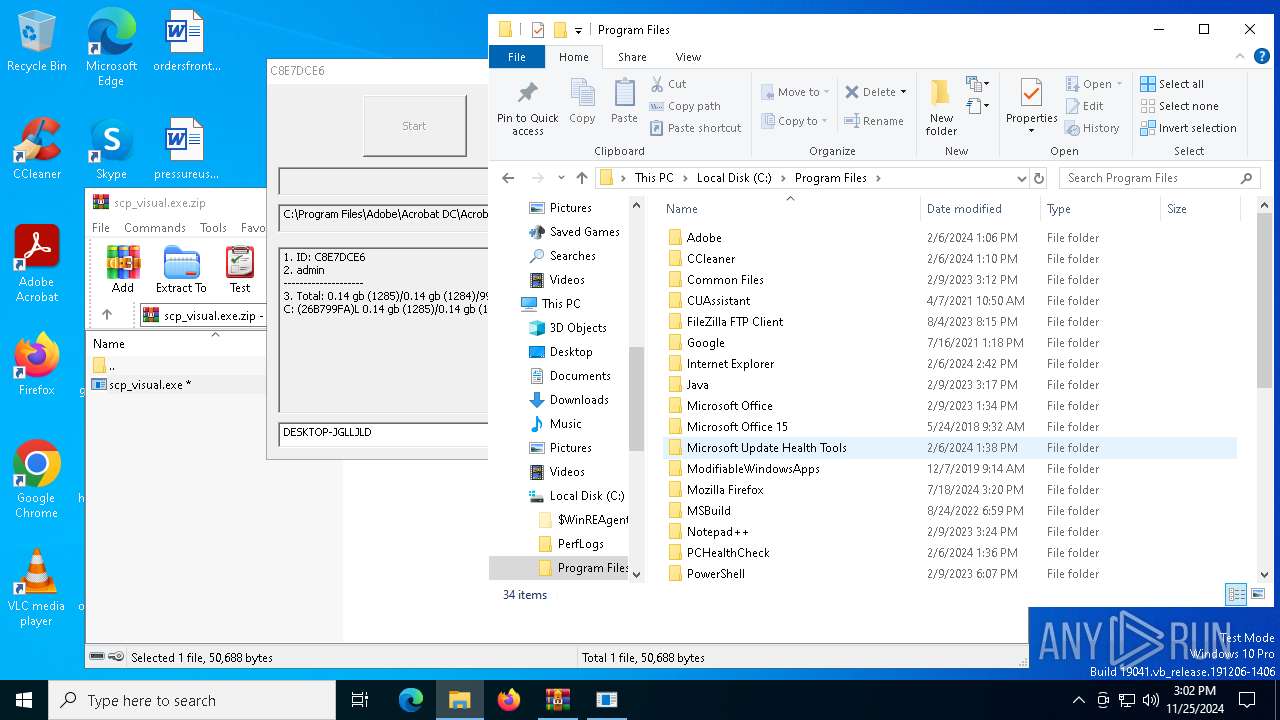The image size is (1280, 720).
Task: Open Windows Start menu
Action: coord(24,700)
